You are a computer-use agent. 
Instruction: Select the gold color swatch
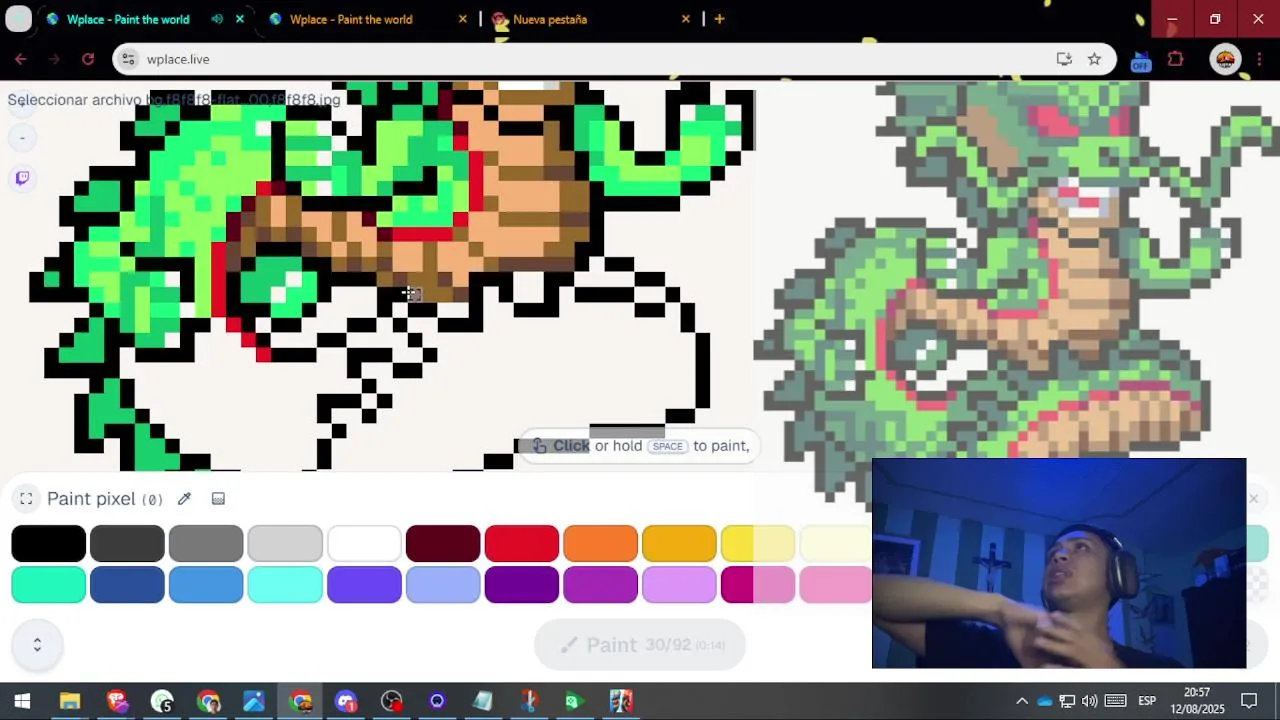(x=680, y=544)
